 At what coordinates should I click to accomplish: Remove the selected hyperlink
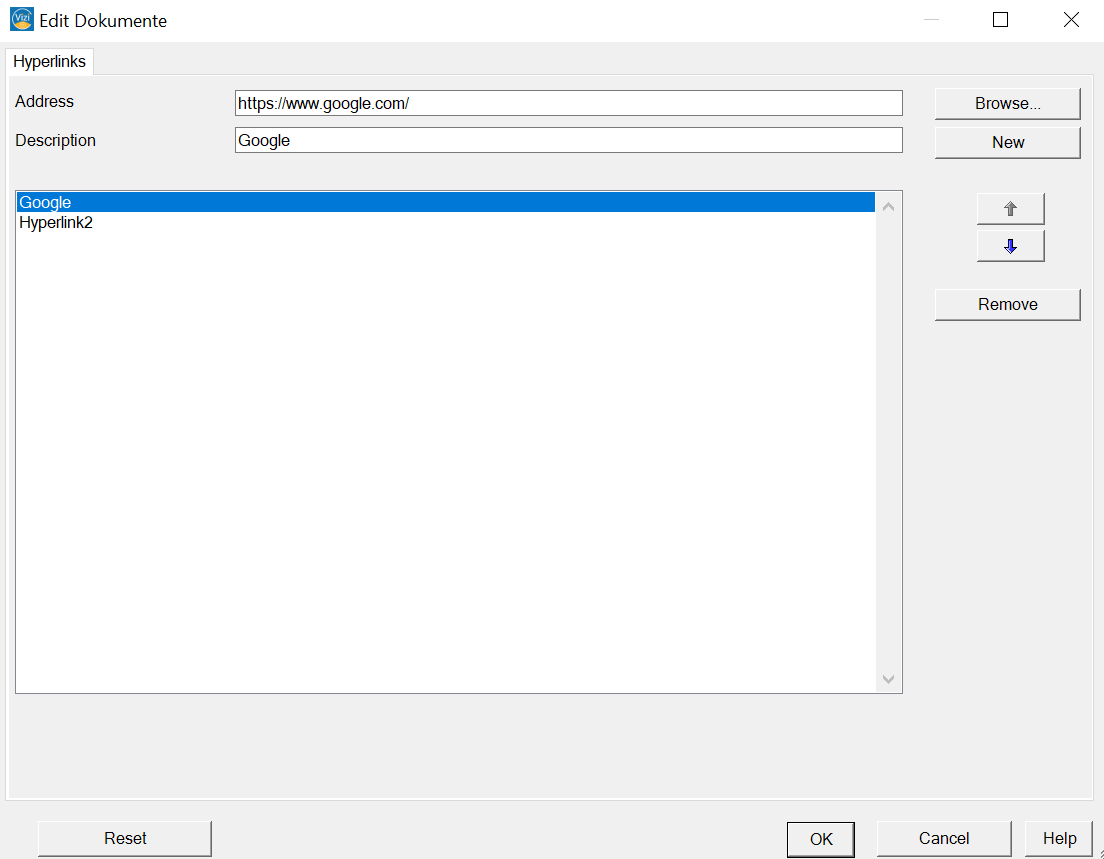(1007, 304)
